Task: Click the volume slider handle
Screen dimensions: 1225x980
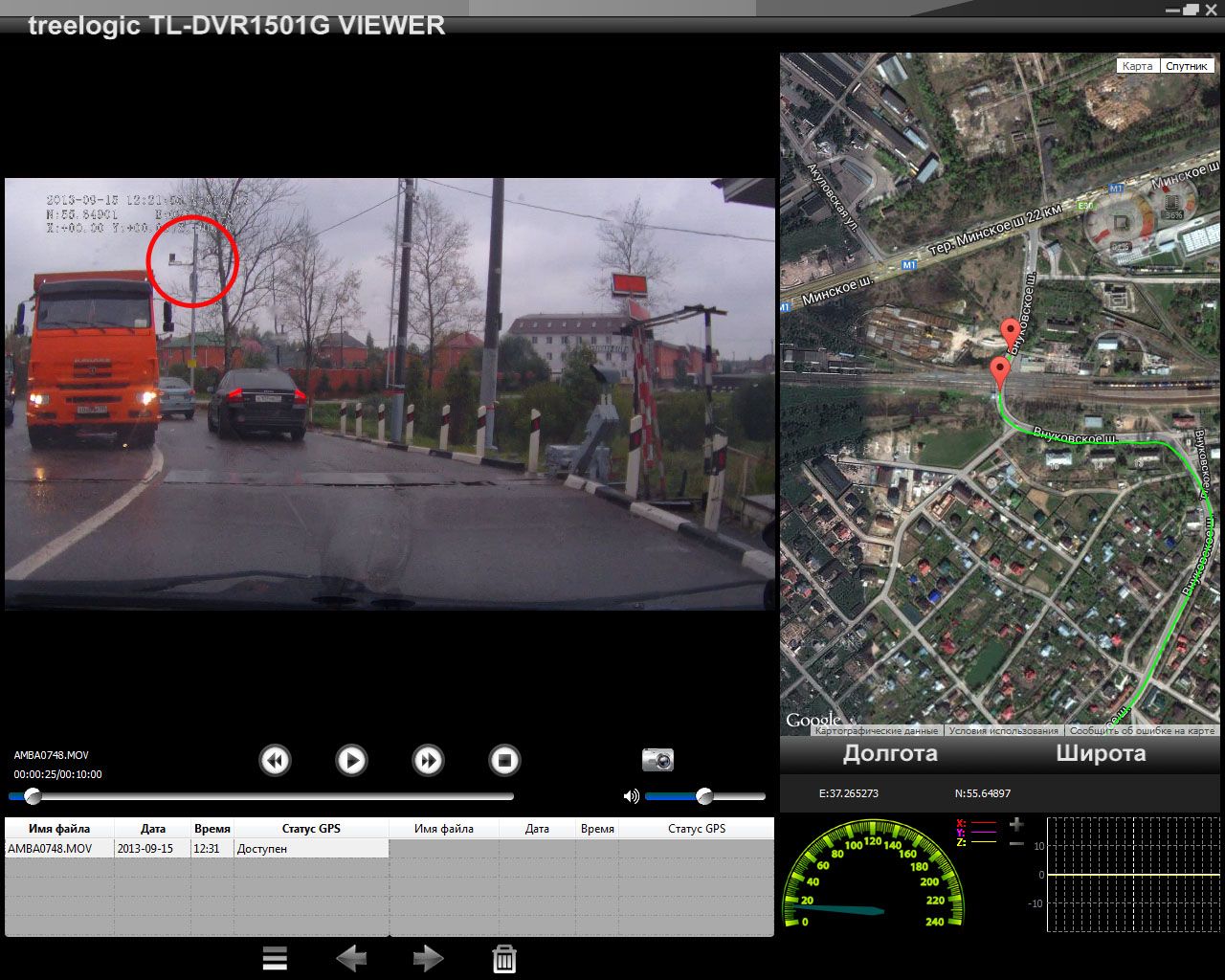Action: (x=704, y=795)
